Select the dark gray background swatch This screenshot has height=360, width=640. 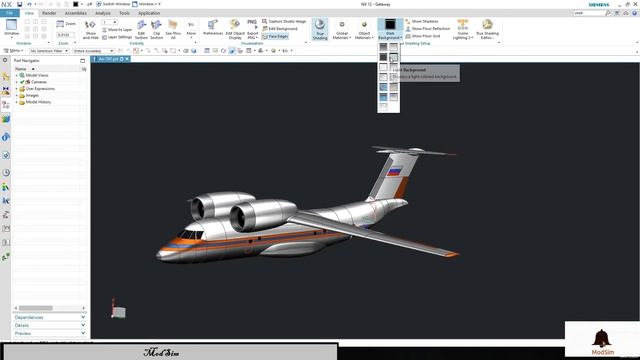(383, 57)
